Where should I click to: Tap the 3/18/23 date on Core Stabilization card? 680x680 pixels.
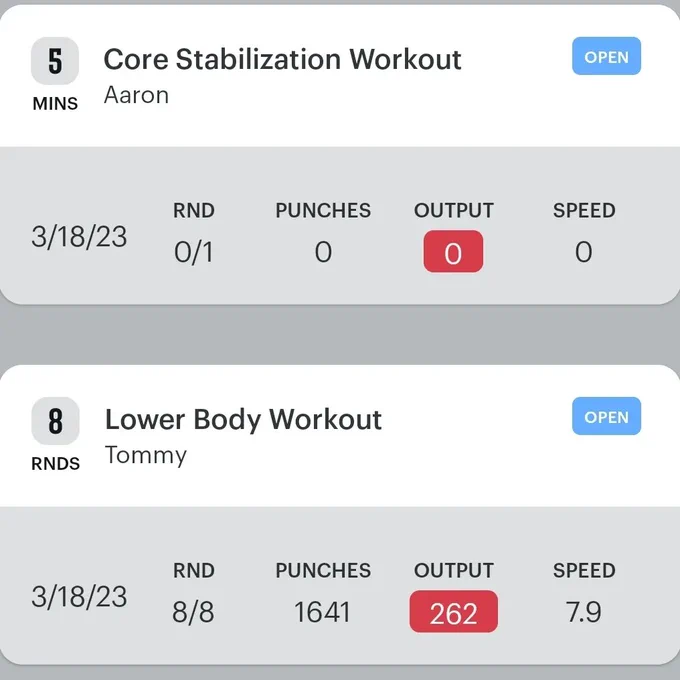pyautogui.click(x=79, y=237)
